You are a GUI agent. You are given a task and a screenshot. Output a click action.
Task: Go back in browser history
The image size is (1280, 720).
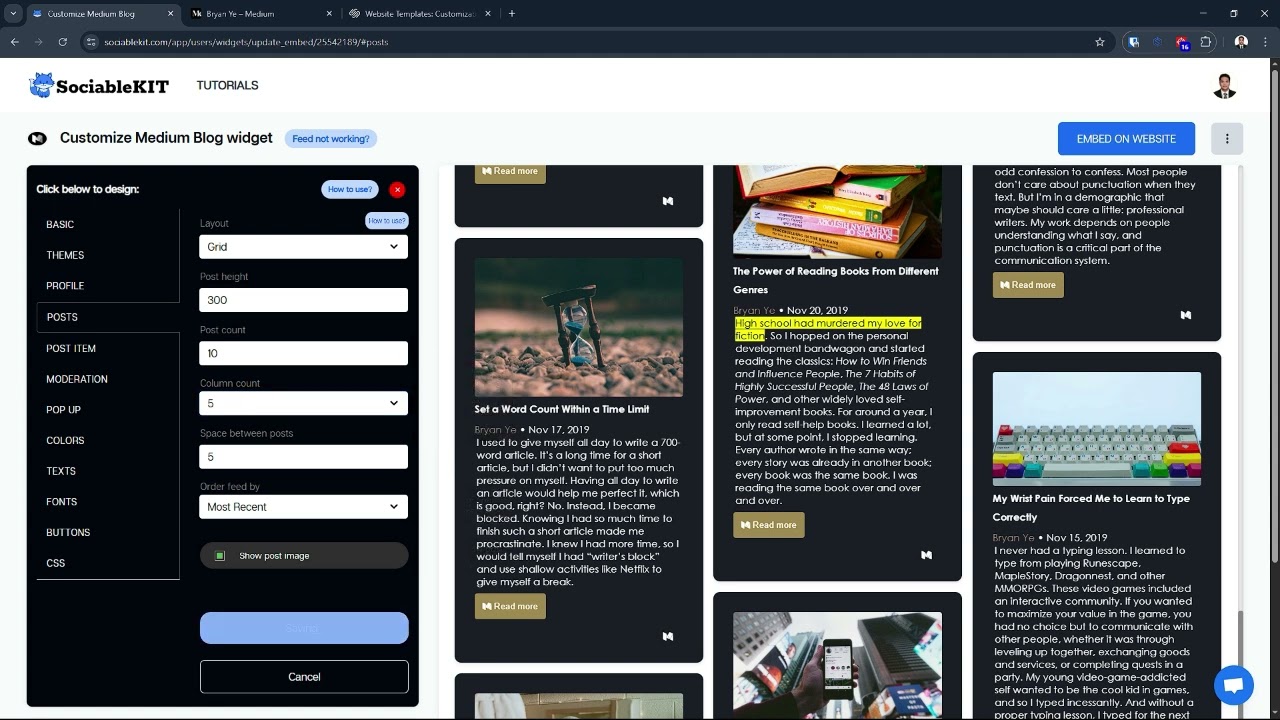point(14,42)
